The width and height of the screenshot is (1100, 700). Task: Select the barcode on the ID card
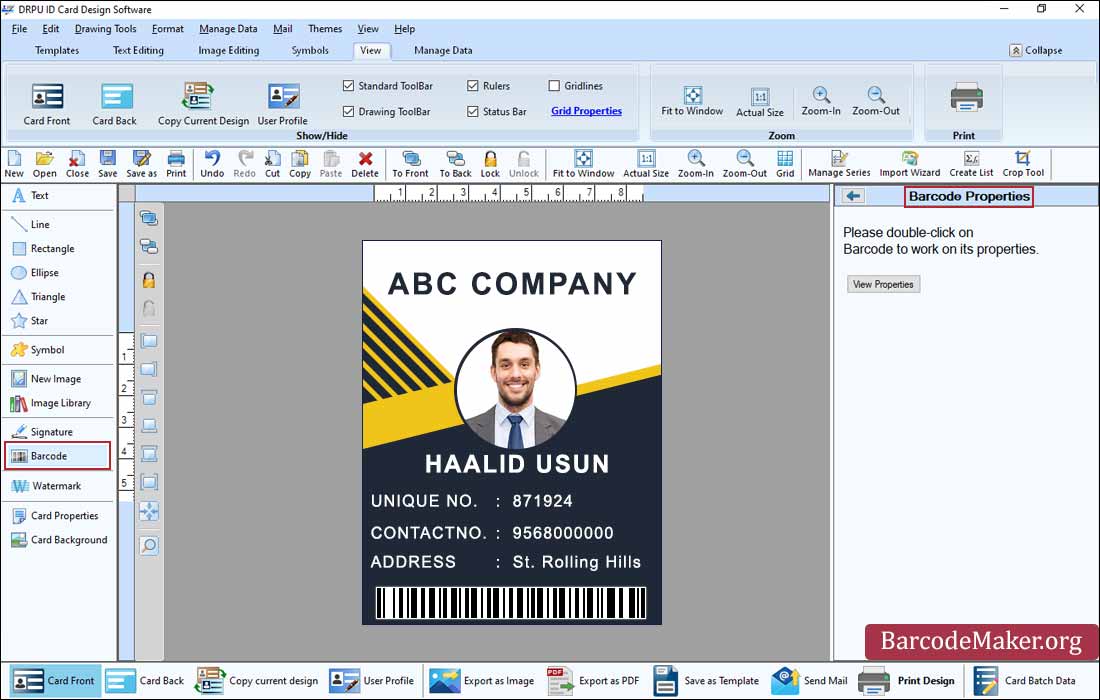coord(511,603)
